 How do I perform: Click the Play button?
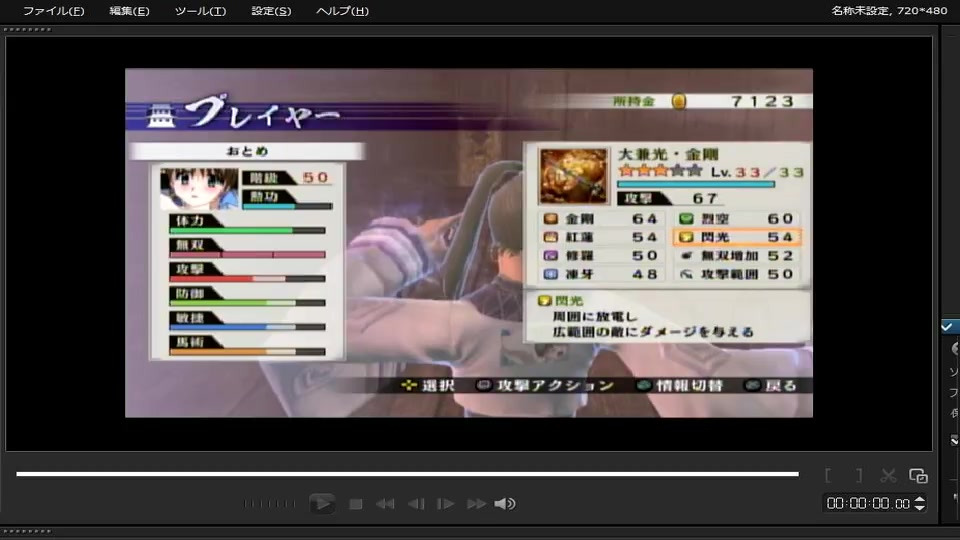[322, 504]
